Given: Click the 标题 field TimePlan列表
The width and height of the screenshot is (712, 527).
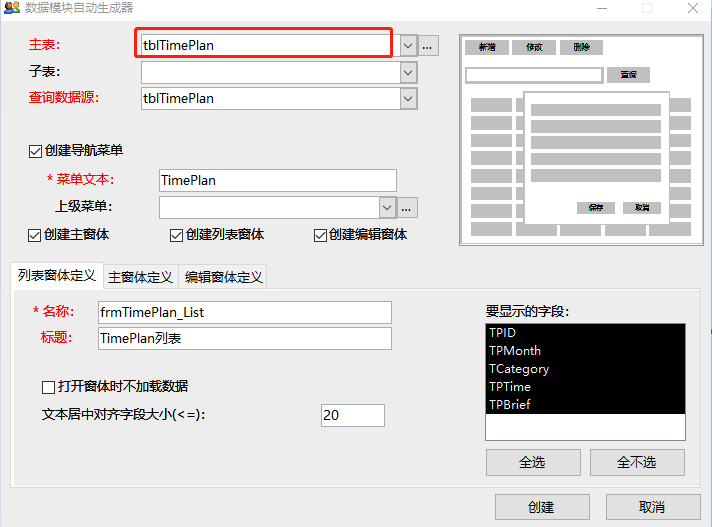Looking at the screenshot, I should point(245,338).
